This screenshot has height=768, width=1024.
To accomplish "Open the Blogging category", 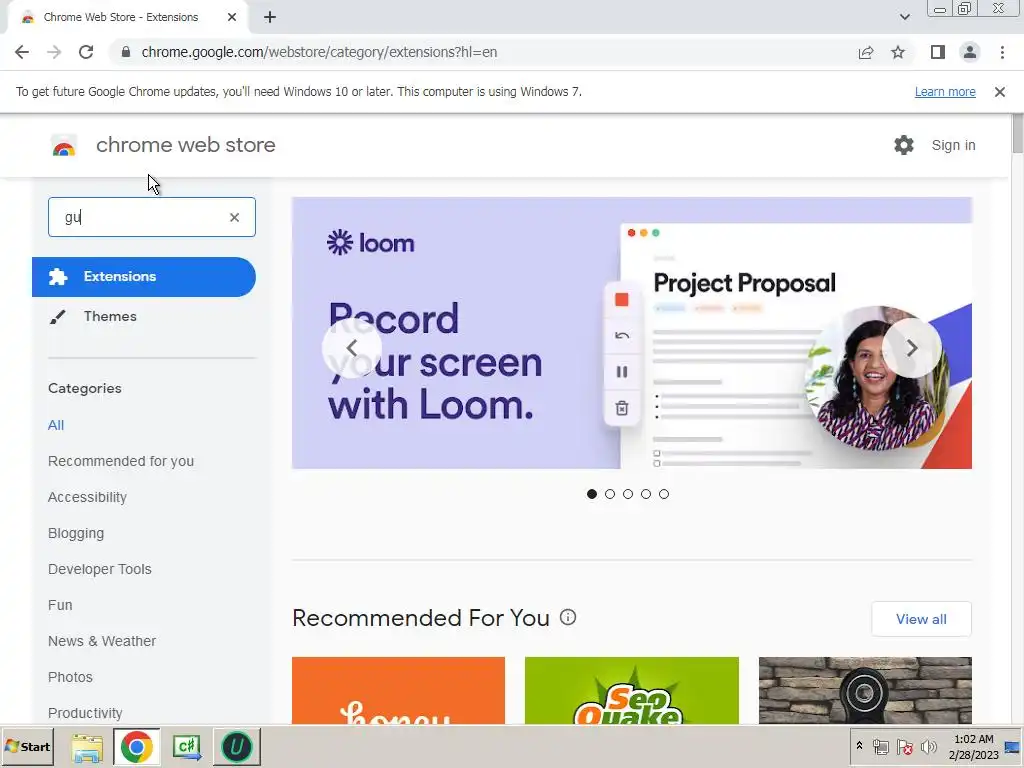I will (x=76, y=534).
